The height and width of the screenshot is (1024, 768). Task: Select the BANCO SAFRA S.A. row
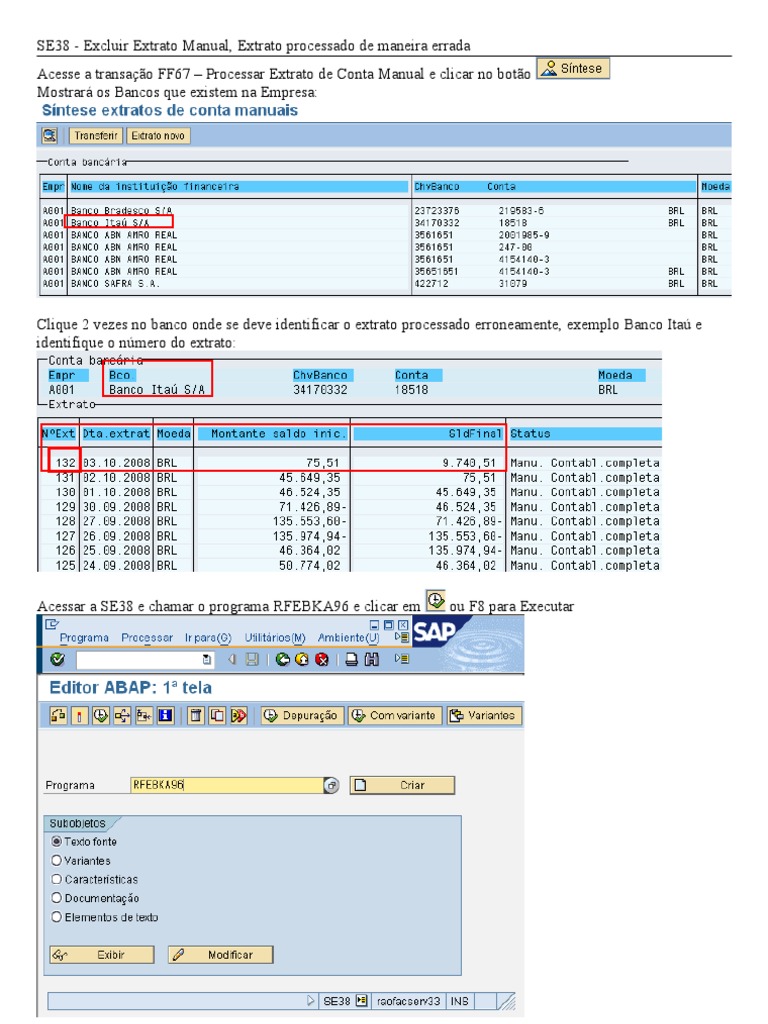tap(385, 283)
